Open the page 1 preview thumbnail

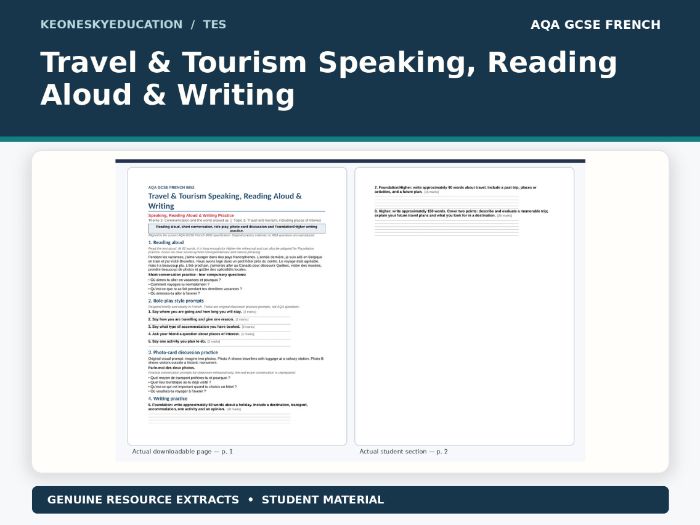[237, 306]
